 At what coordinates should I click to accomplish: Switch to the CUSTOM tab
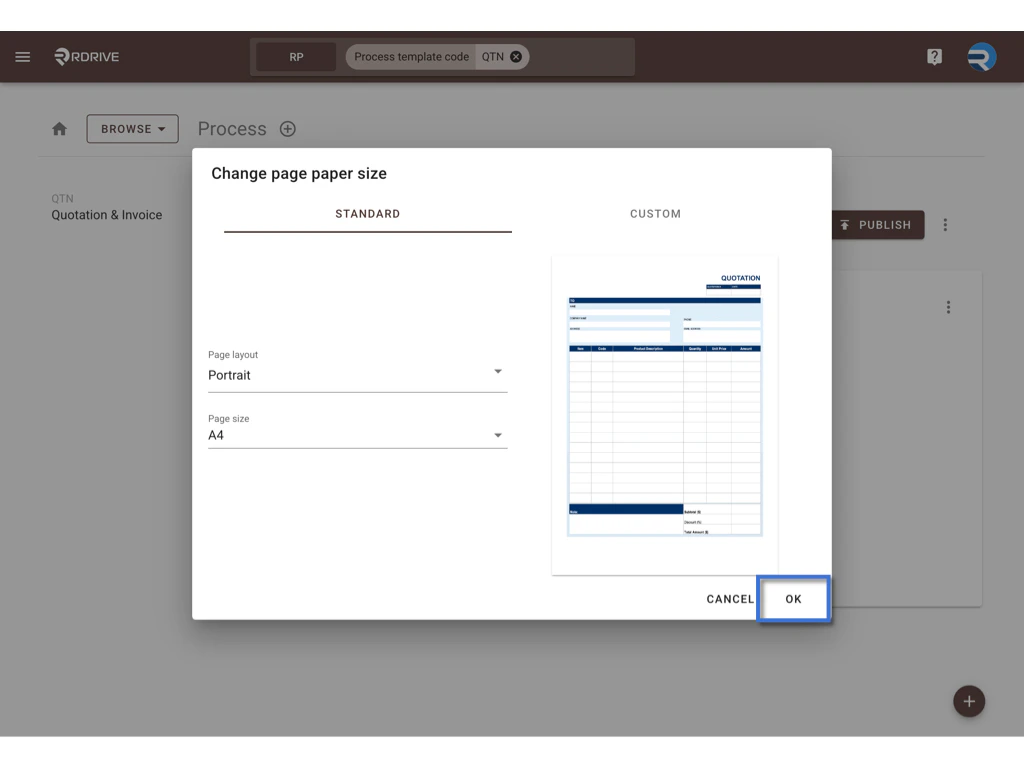tap(655, 213)
